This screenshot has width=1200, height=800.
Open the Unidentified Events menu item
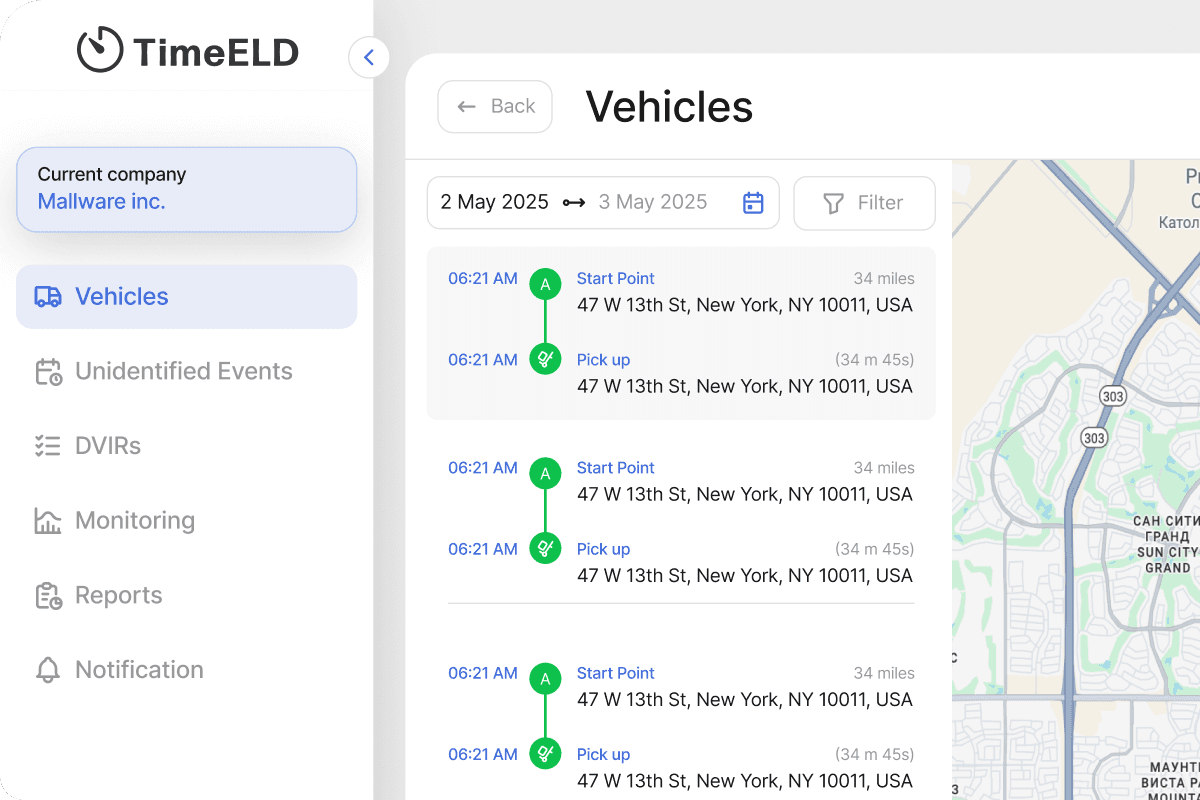183,371
